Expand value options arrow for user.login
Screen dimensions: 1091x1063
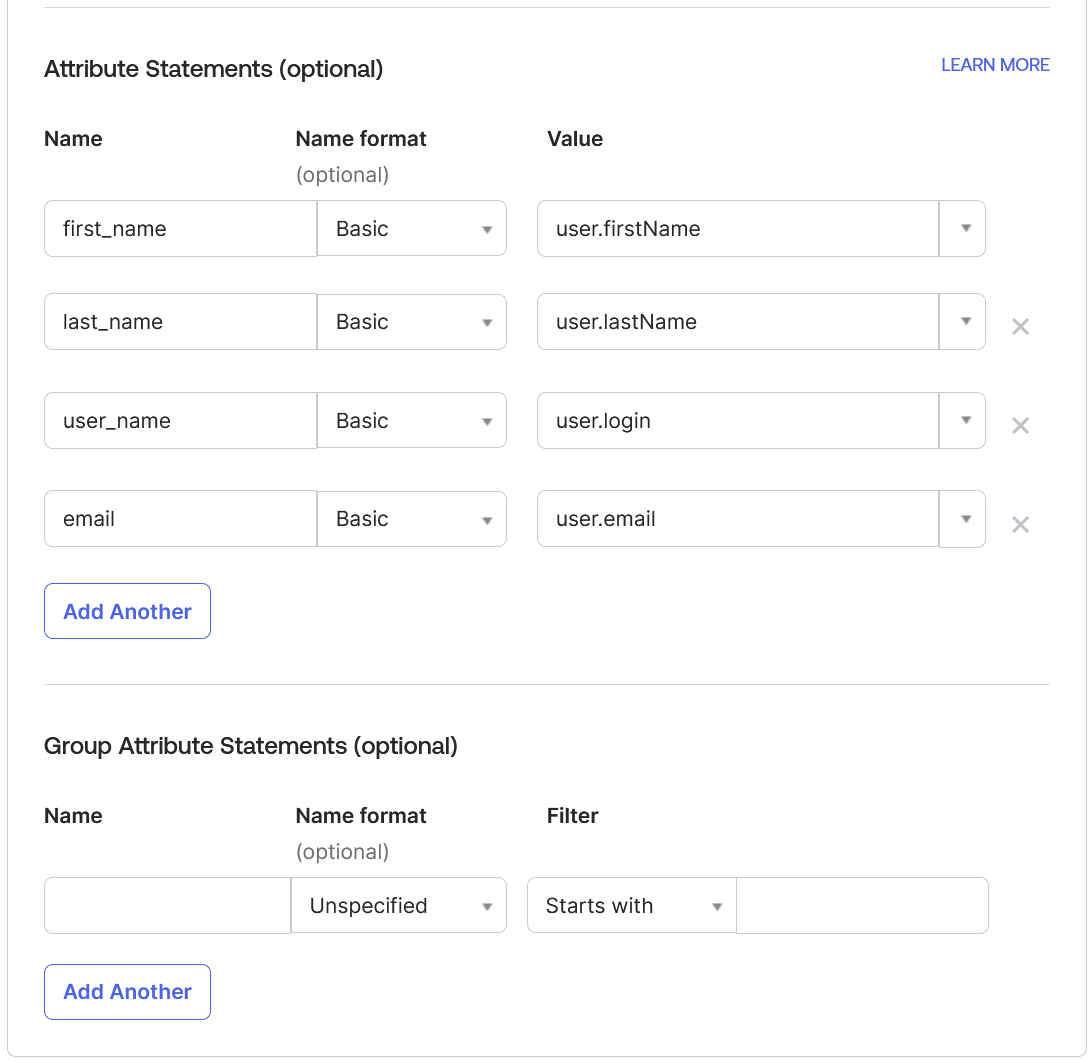click(x=964, y=421)
